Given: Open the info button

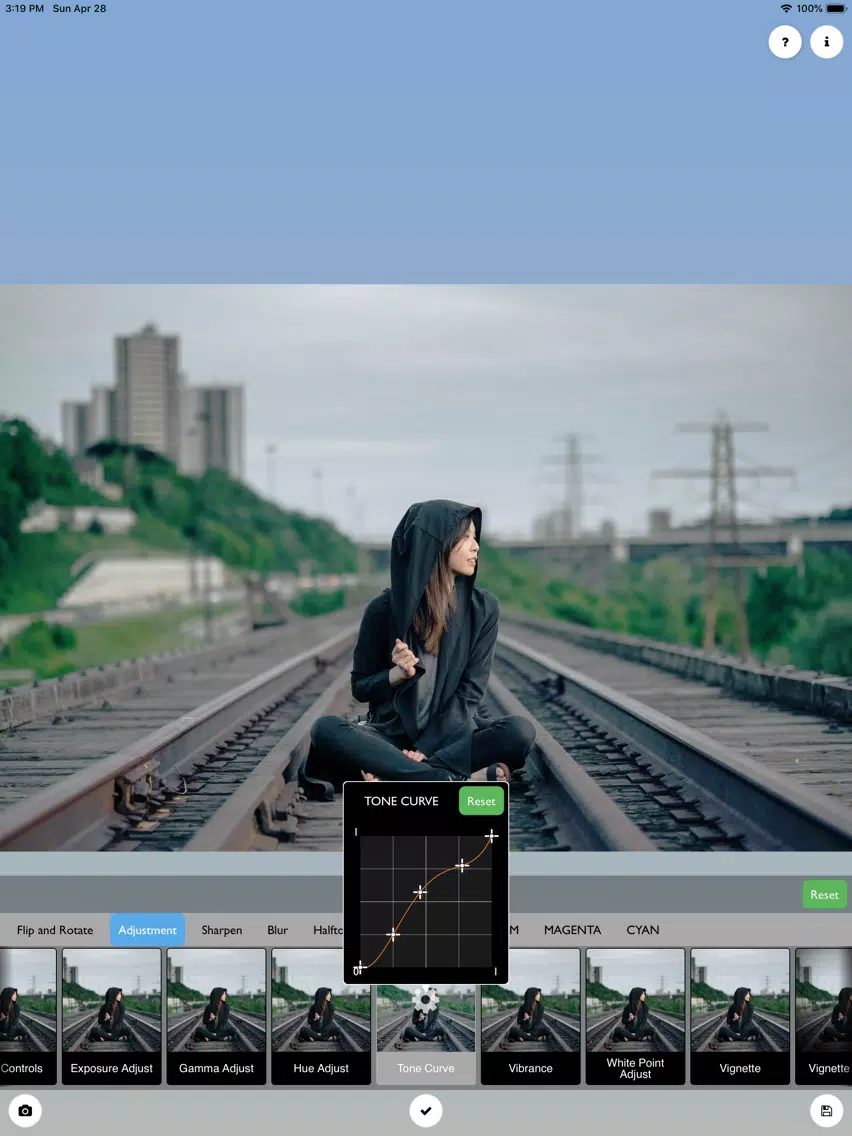Looking at the screenshot, I should [827, 42].
